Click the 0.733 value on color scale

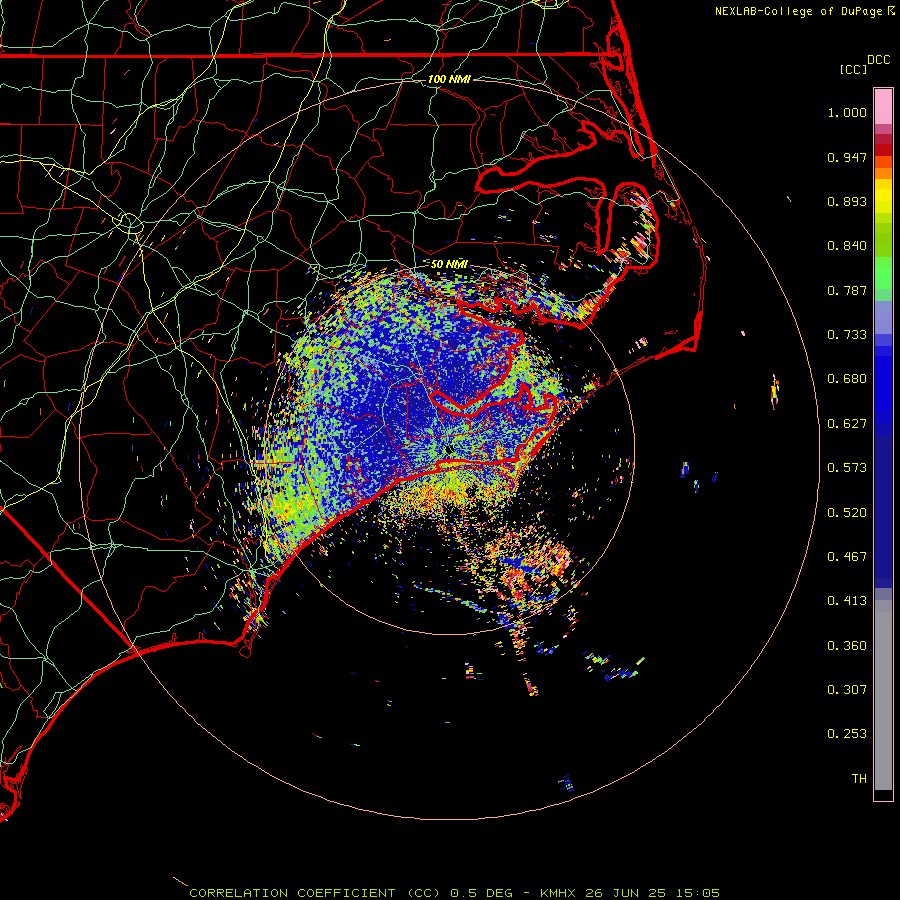(x=847, y=335)
